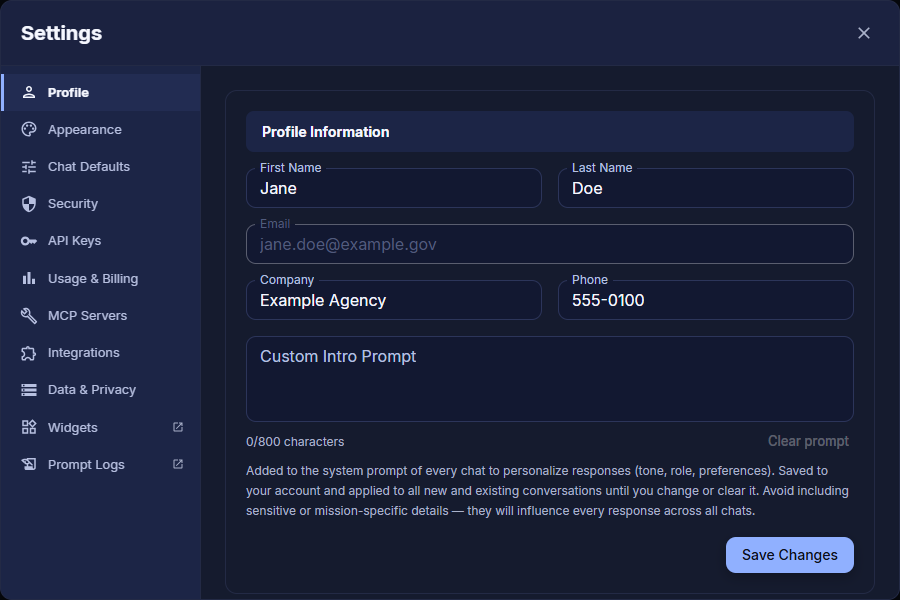Image resolution: width=900 pixels, height=600 pixels.
Task: Click external link icon next to Widgets
Action: pyautogui.click(x=178, y=427)
